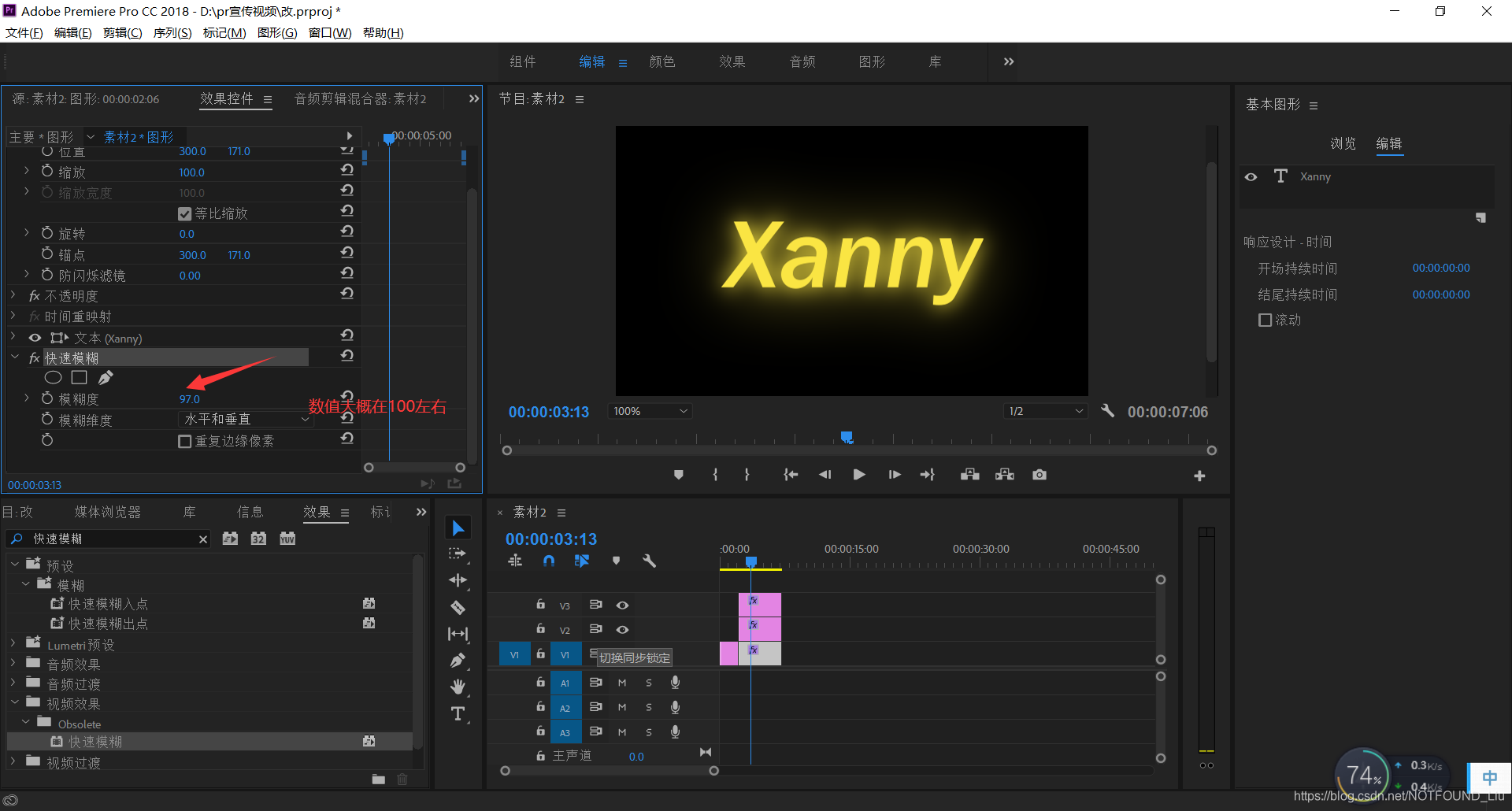
Task: Open the 100% zoom level dropdown
Action: click(x=650, y=411)
